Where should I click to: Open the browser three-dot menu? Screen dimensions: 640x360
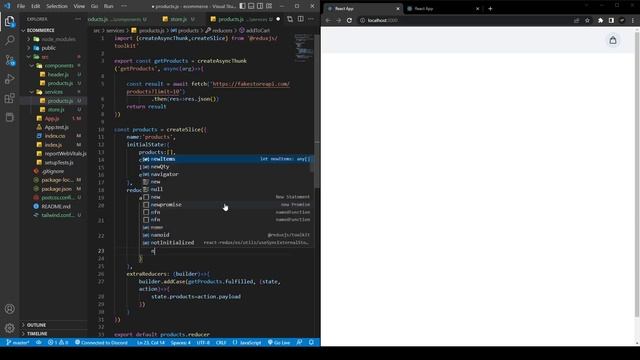(633, 20)
